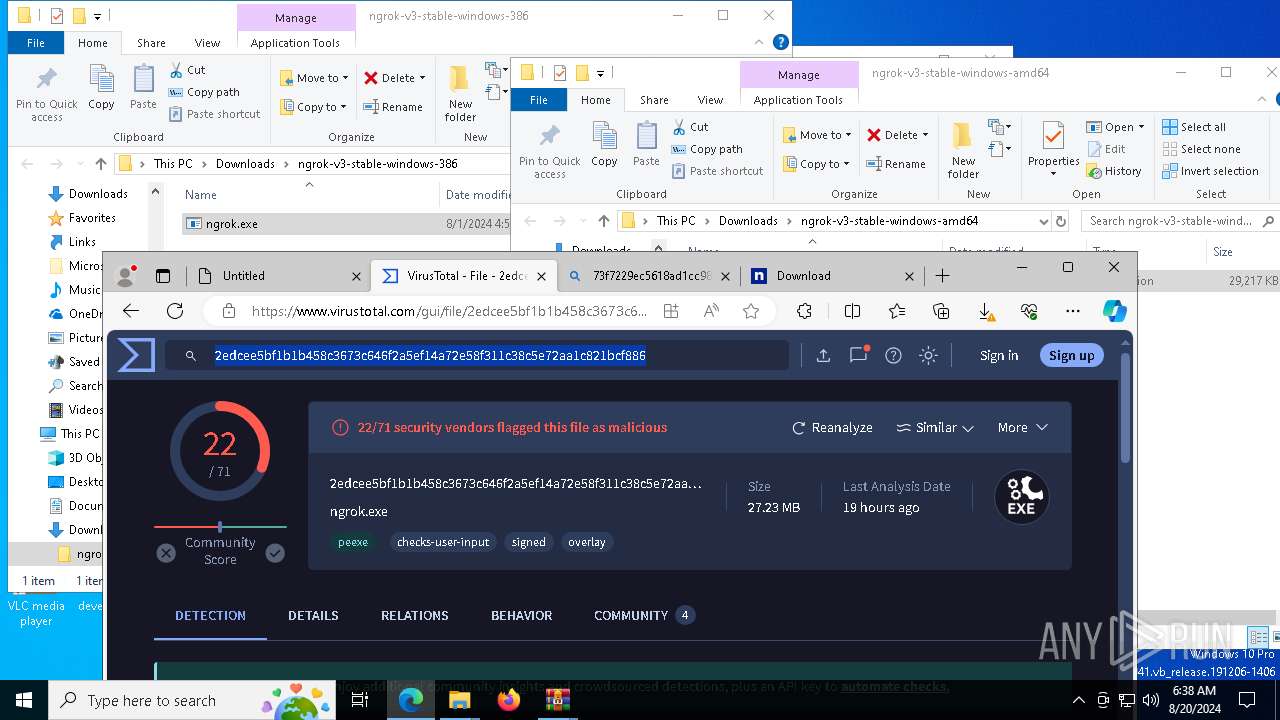Click Edge address bar URL
The height and width of the screenshot is (720, 1280).
(x=449, y=311)
